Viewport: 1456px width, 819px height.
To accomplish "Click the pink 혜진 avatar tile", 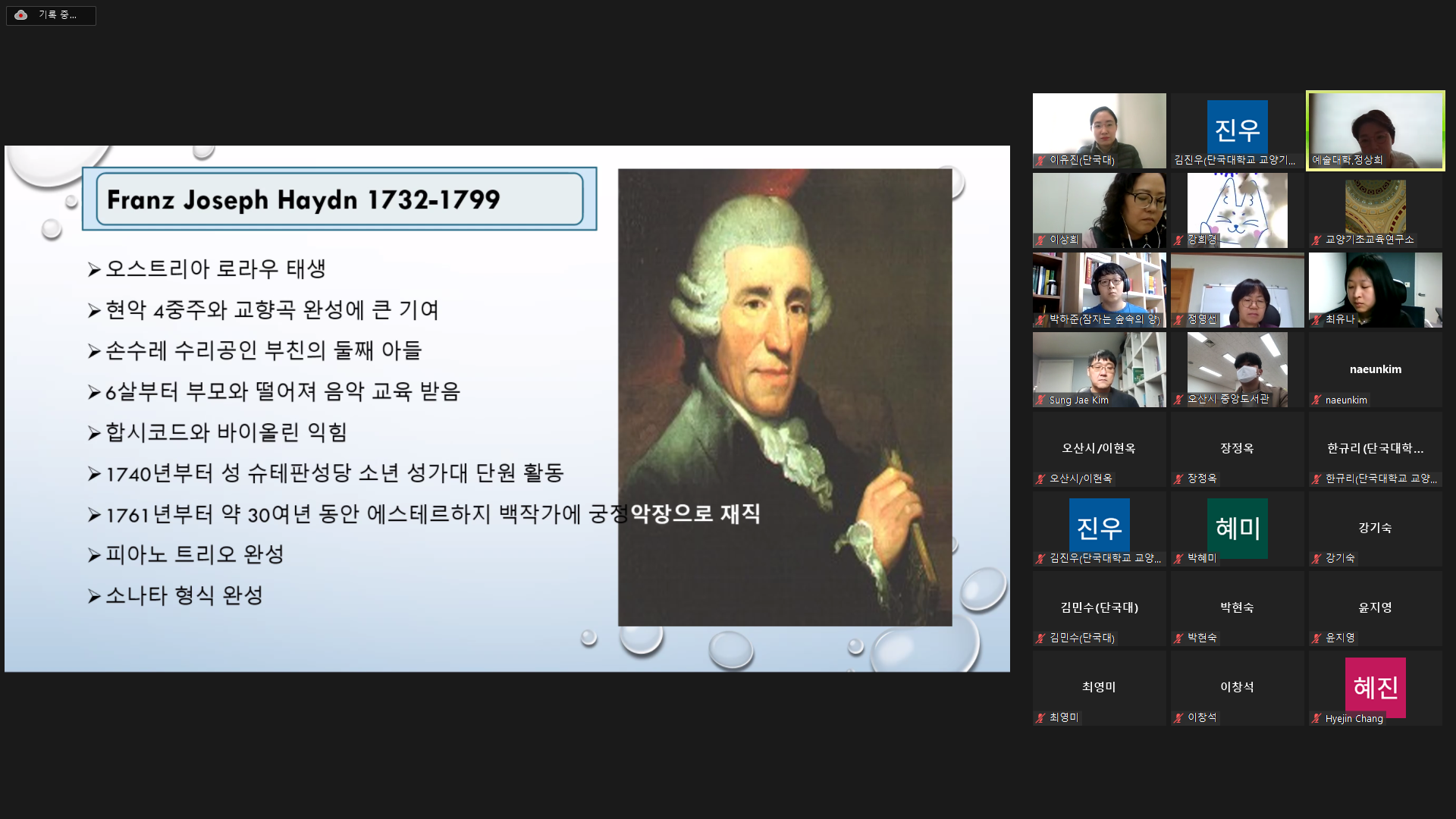I will pyautogui.click(x=1375, y=686).
